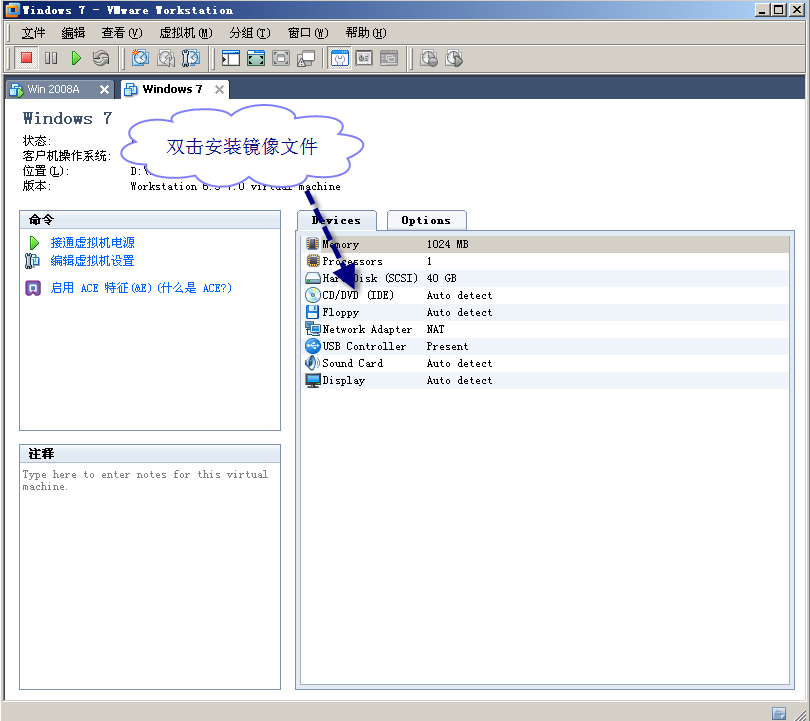Click the Suspend pause toolbar icon
Viewport: 810px width, 721px height.
(51, 58)
